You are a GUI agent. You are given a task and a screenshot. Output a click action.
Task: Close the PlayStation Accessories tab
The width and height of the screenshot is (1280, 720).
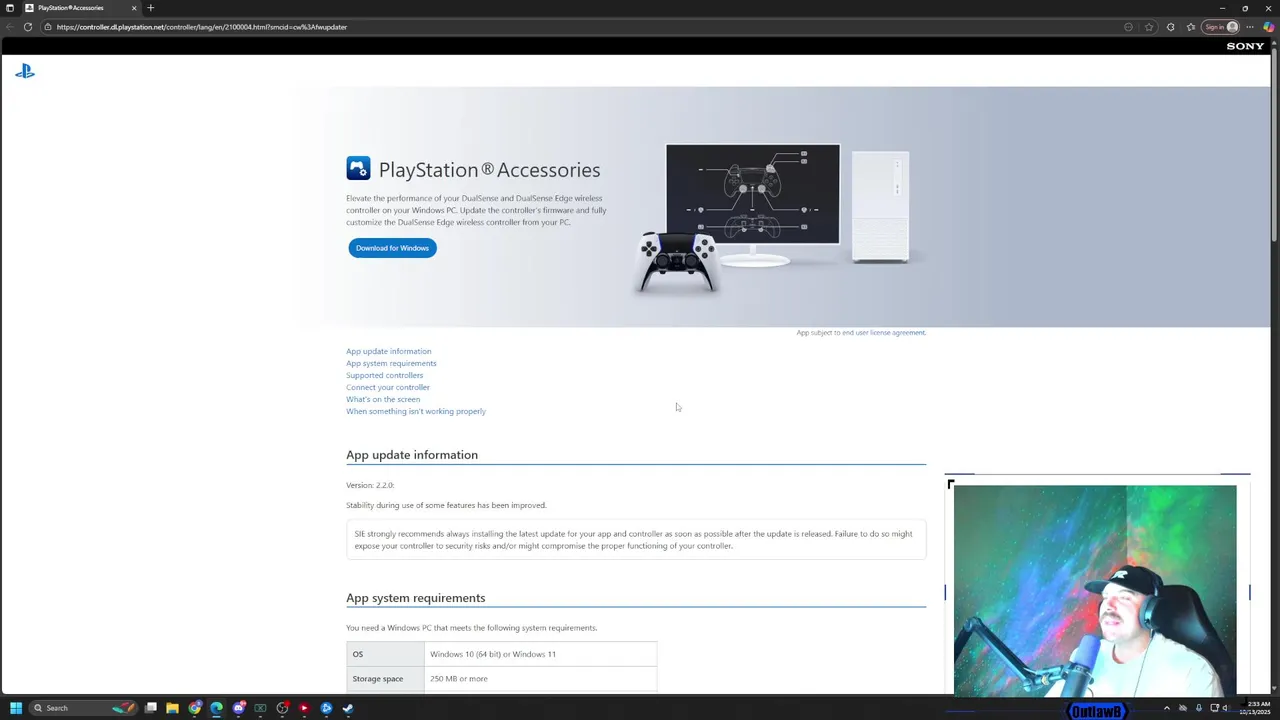click(134, 8)
